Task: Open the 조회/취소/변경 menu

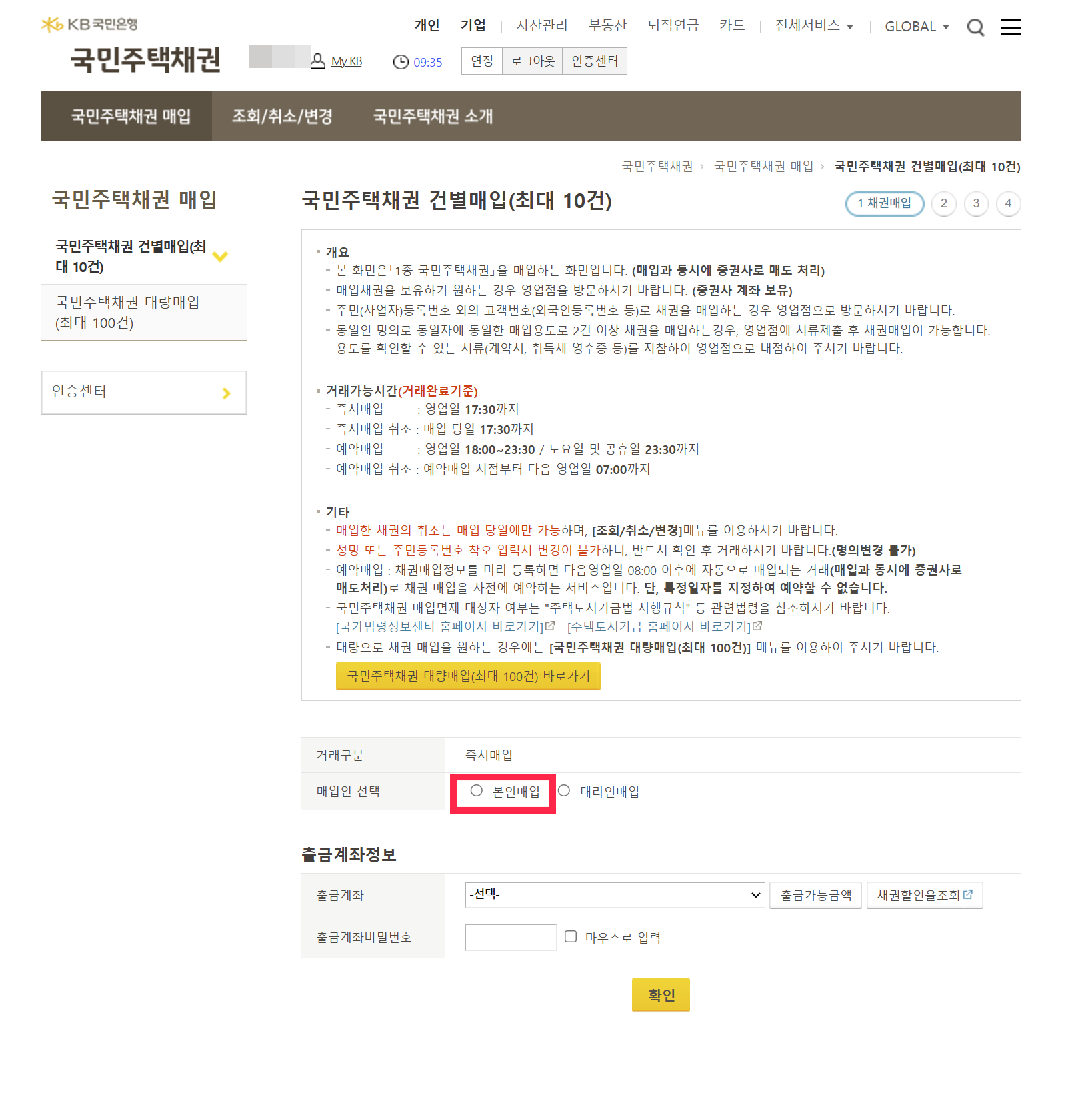Action: point(282,116)
